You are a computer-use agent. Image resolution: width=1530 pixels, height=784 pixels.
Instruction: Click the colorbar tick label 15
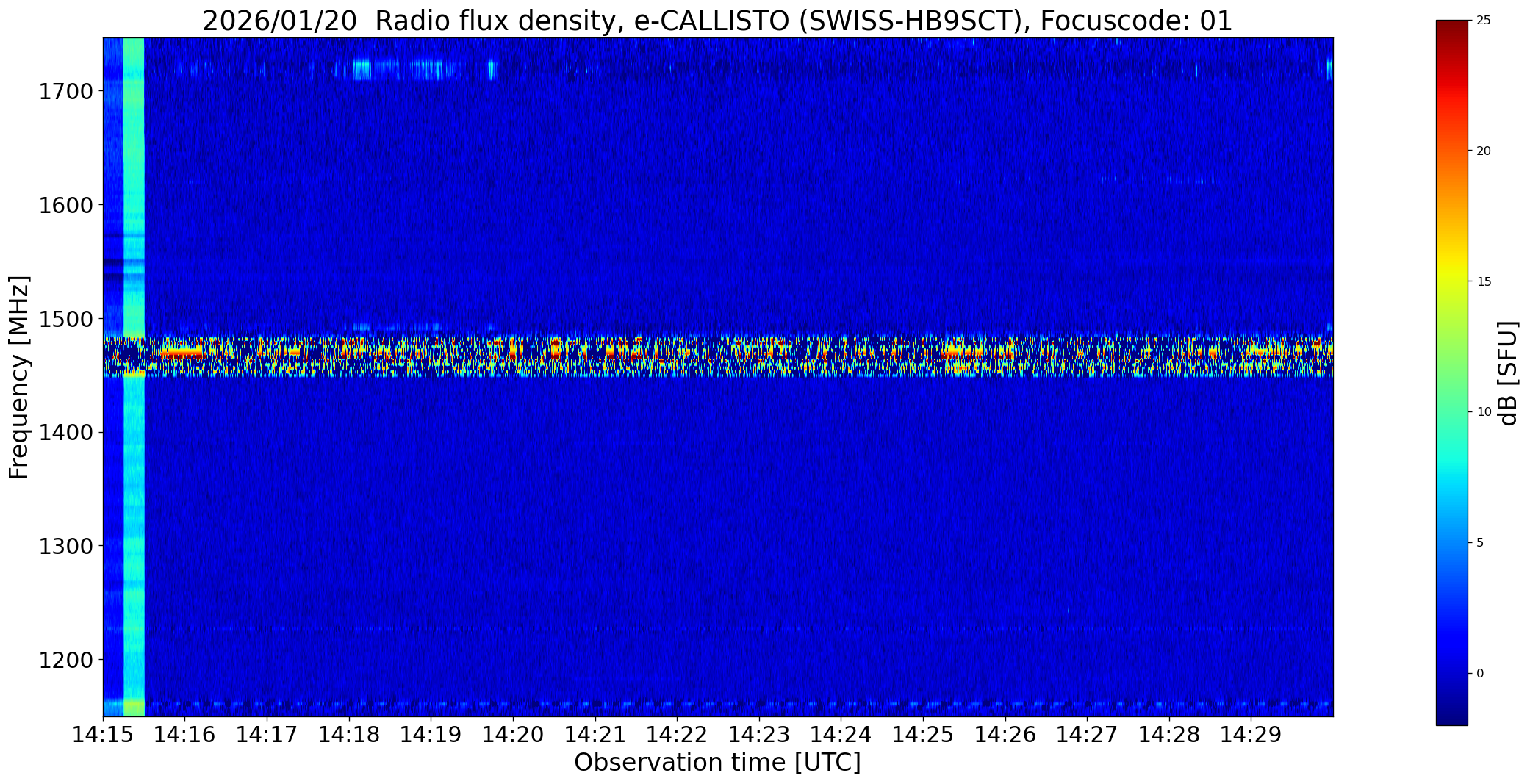(1484, 282)
